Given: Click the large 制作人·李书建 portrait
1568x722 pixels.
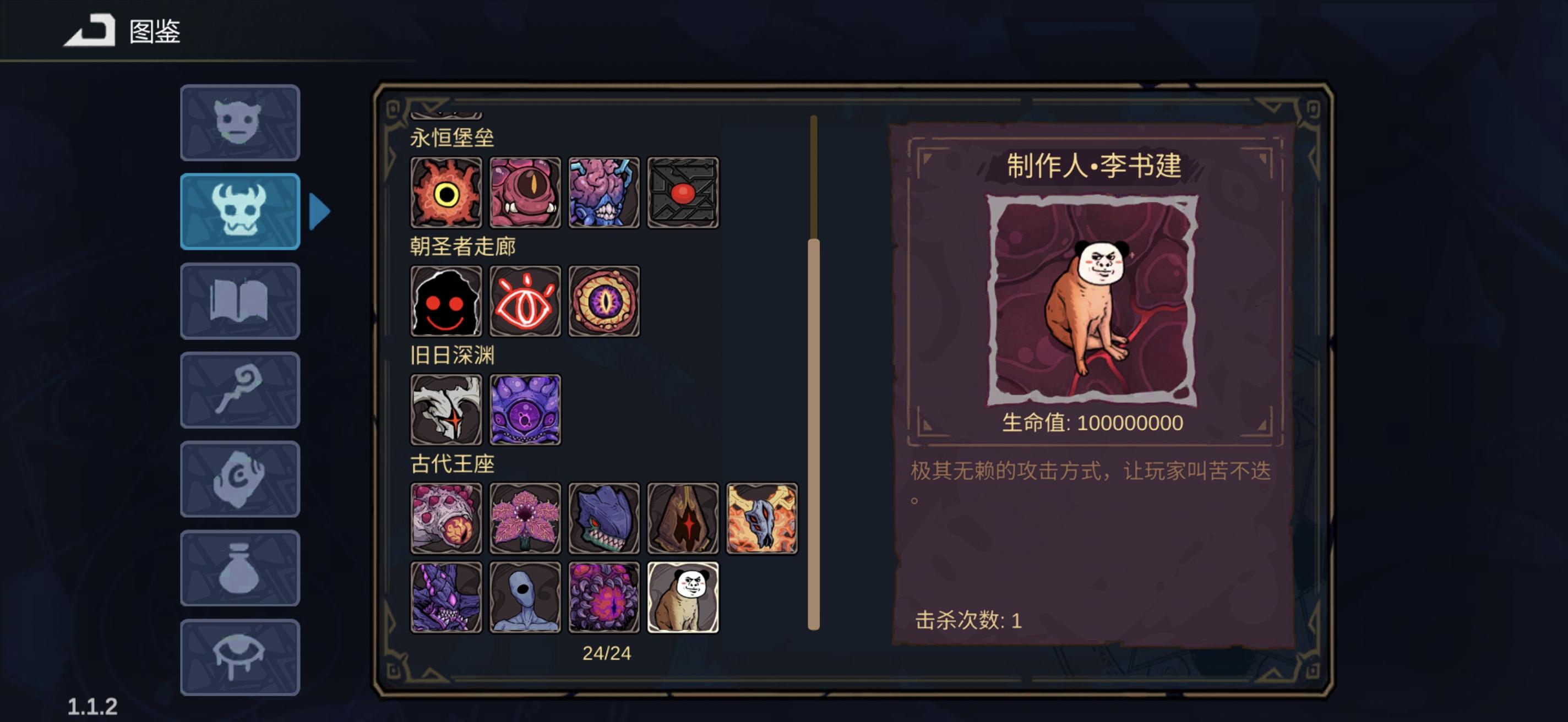Looking at the screenshot, I should [x=1092, y=300].
